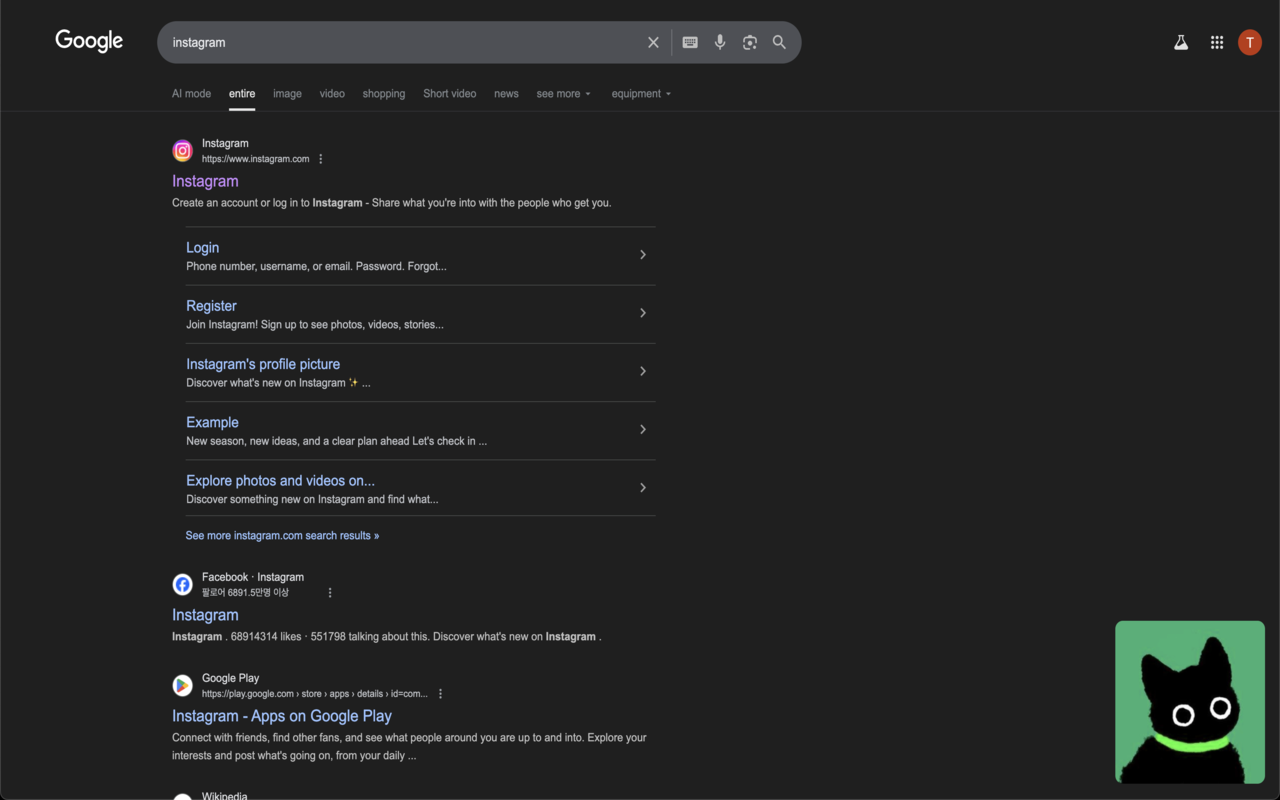Open Instagram - Apps on Google Play
Viewport: 1280px width, 800px height.
click(x=282, y=716)
